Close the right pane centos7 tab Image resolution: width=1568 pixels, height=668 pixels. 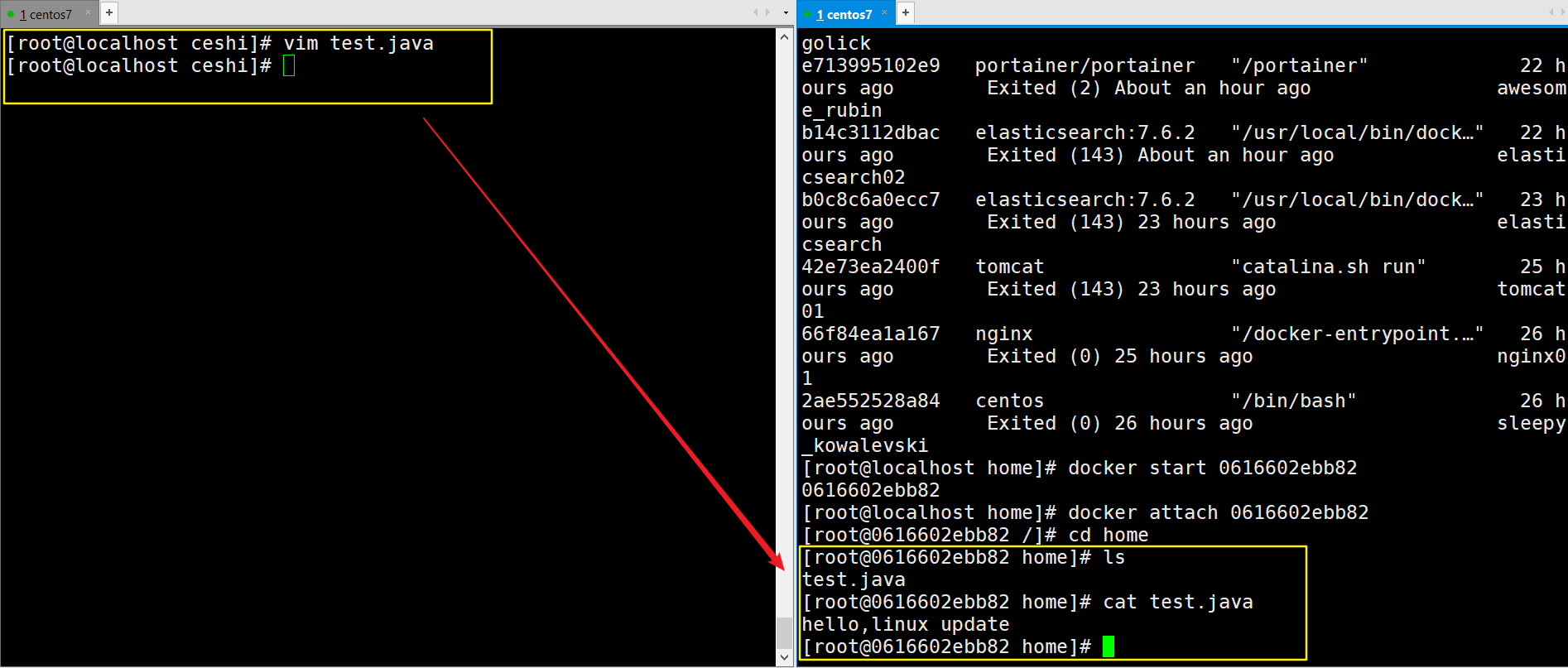(x=884, y=12)
